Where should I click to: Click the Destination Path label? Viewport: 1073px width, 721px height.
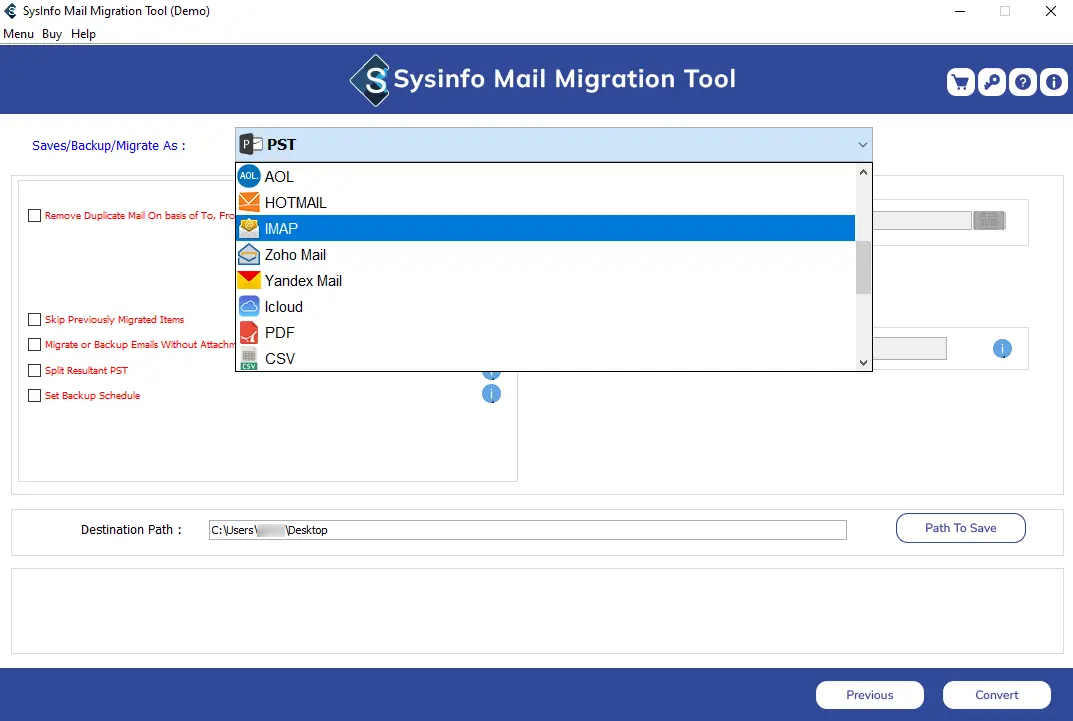(131, 529)
